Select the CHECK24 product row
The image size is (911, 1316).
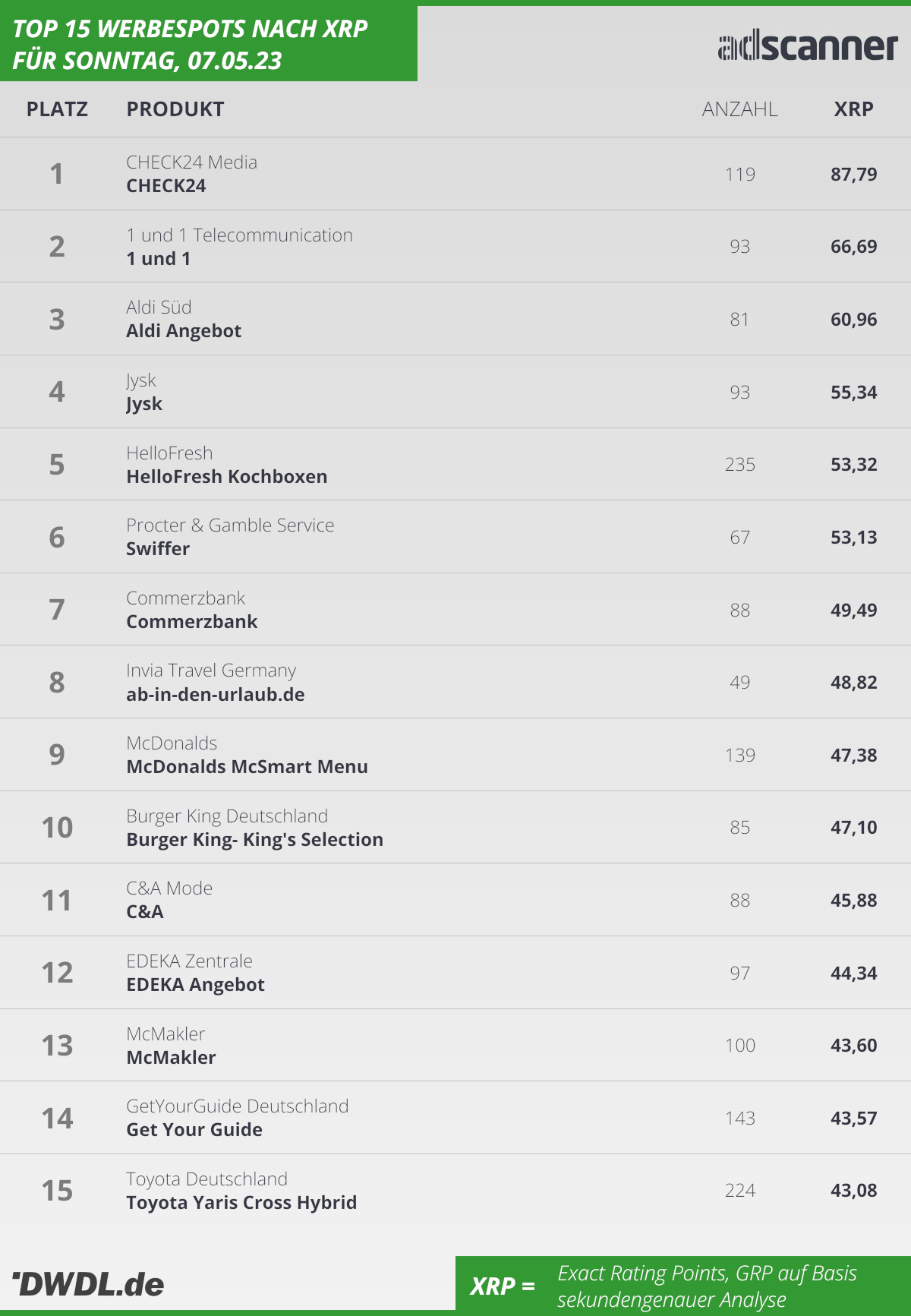pyautogui.click(x=455, y=174)
